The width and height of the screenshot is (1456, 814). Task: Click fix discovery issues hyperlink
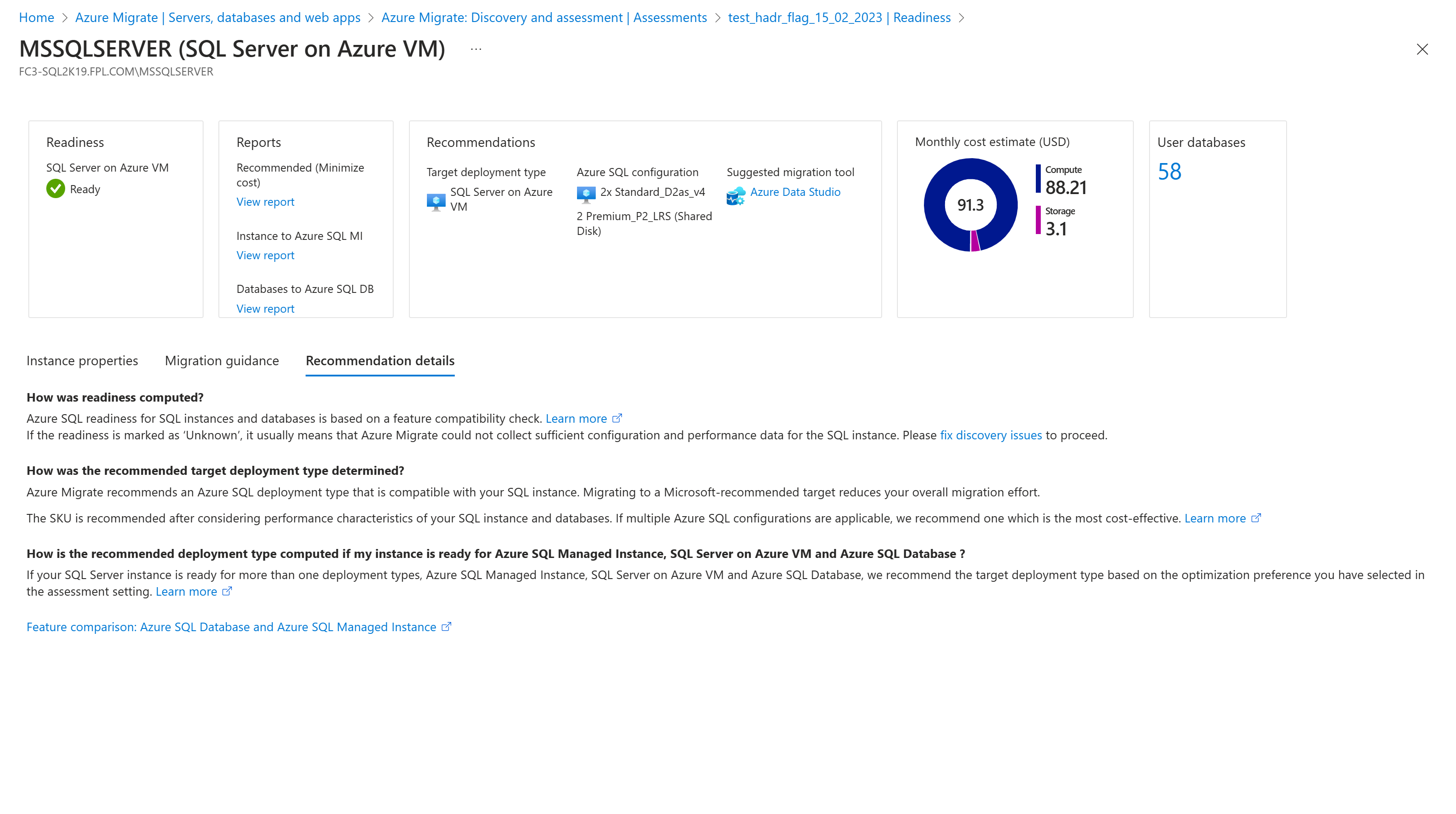[990, 435]
